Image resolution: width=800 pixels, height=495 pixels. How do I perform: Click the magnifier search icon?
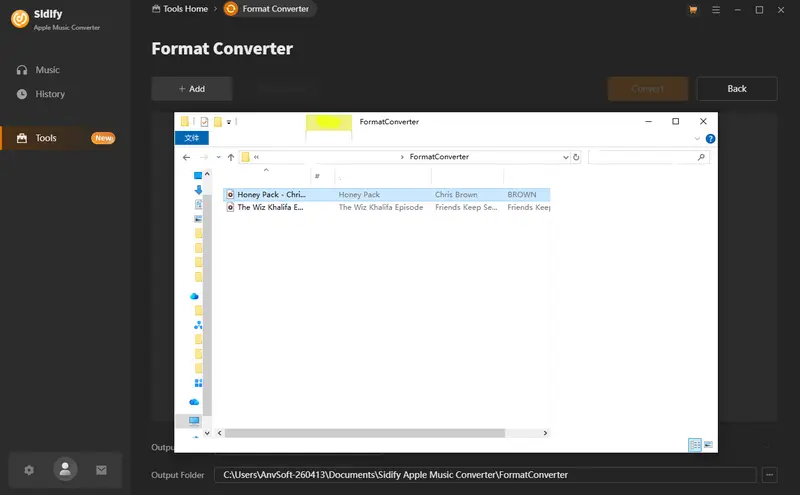click(x=701, y=157)
